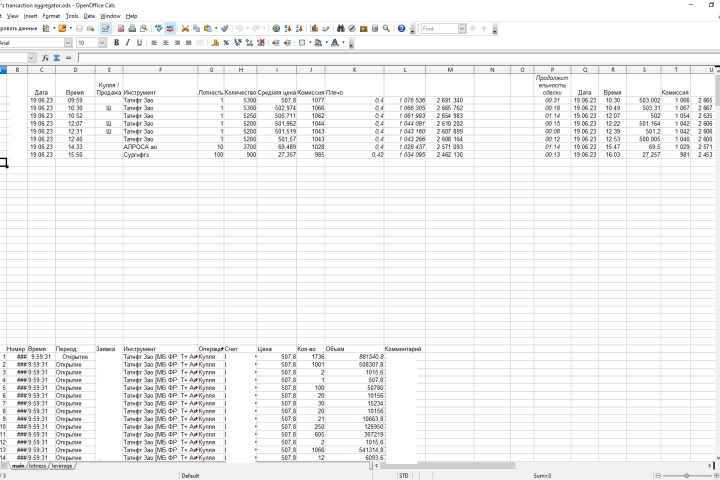Open the Navigator compass icon
720x480 pixels.
point(352,28)
